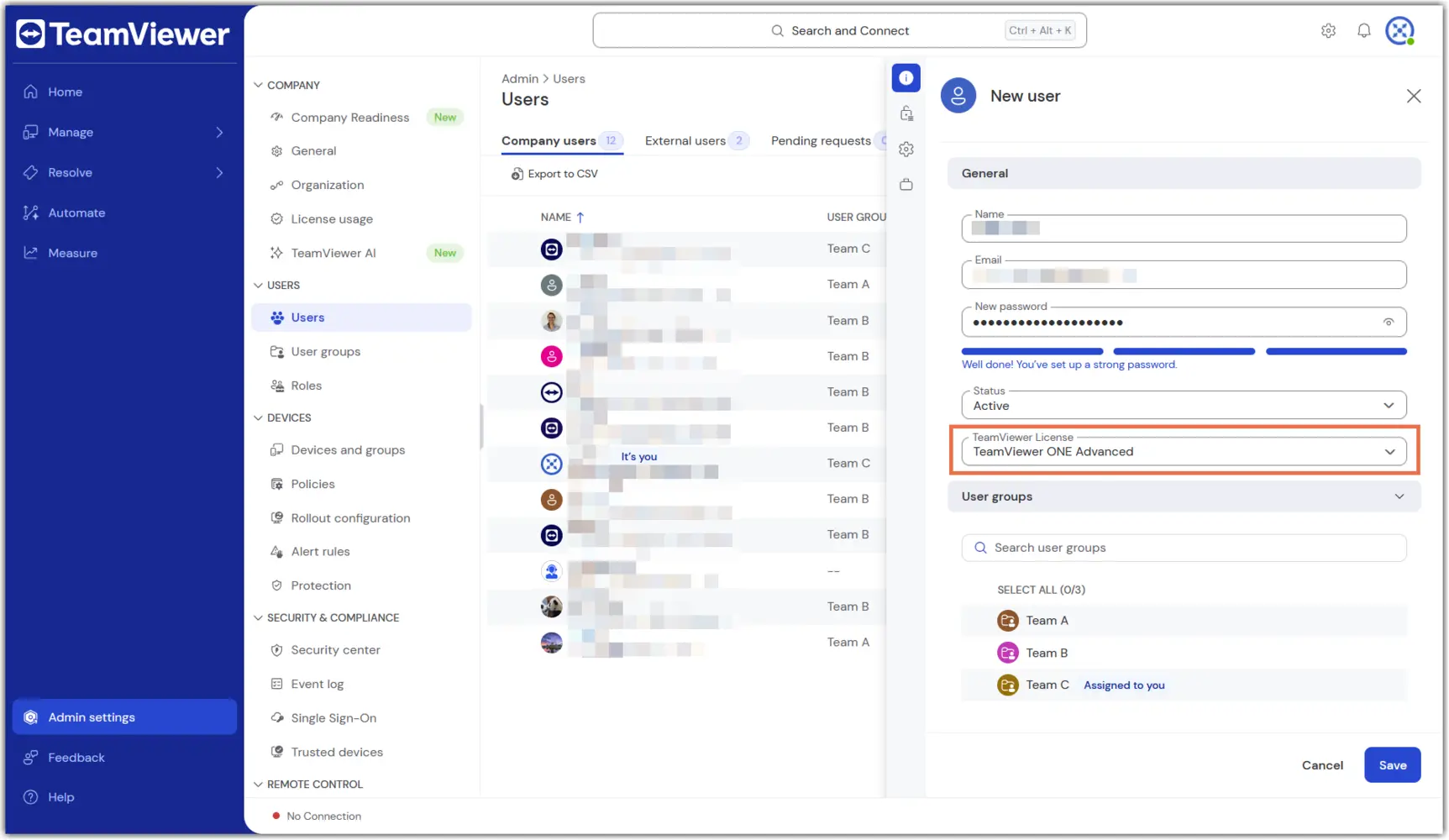This screenshot has height=840, width=1449.
Task: Collapse the USERS section
Action: tap(258, 286)
